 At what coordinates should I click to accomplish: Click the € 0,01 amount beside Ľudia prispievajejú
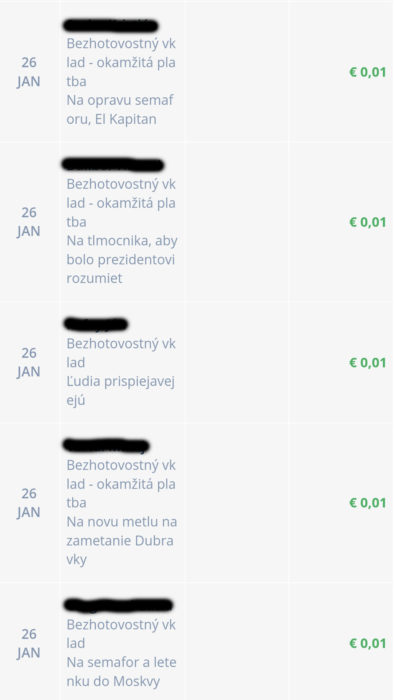point(367,362)
